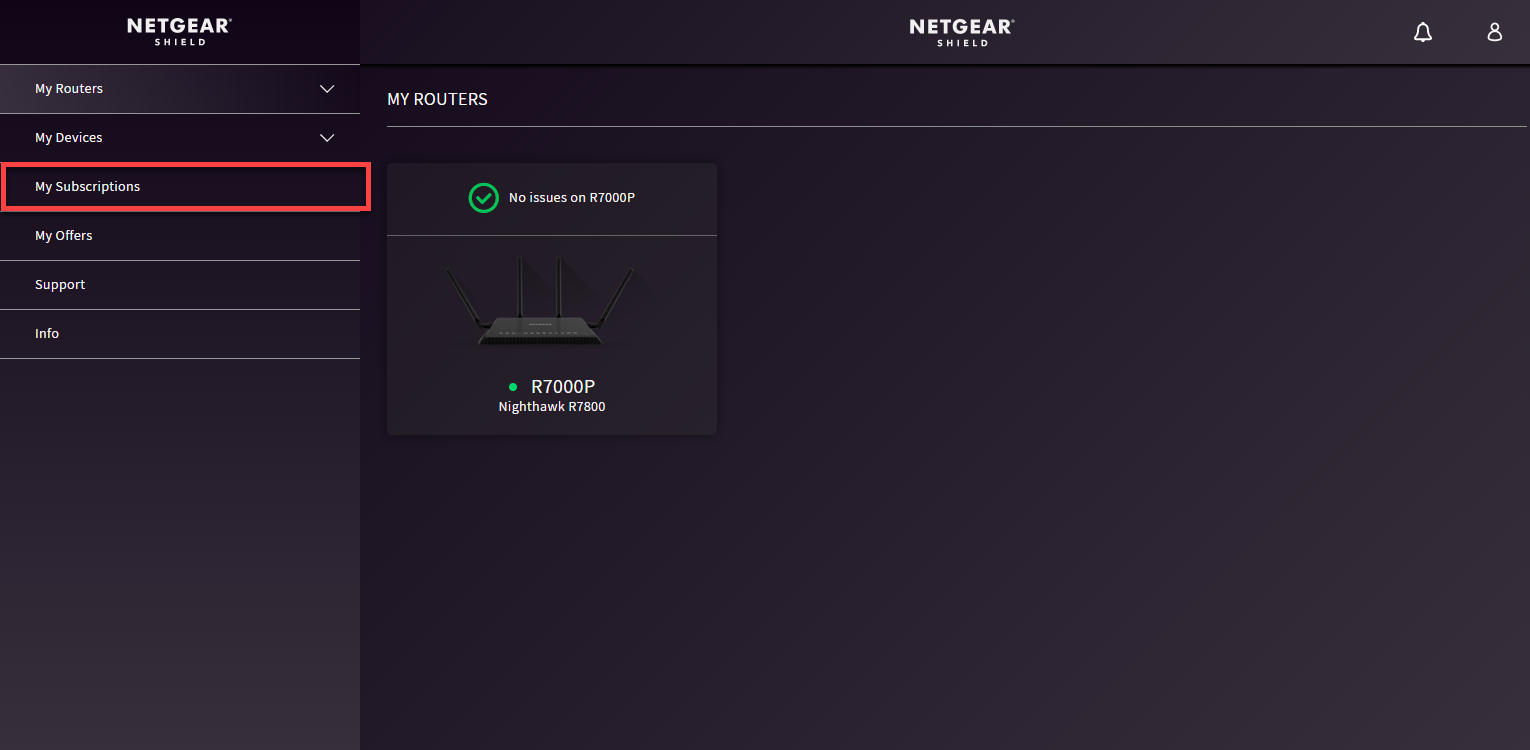The height and width of the screenshot is (750, 1530).
Task: Click the NETGEAR Shield logo in the sidebar
Action: (178, 30)
